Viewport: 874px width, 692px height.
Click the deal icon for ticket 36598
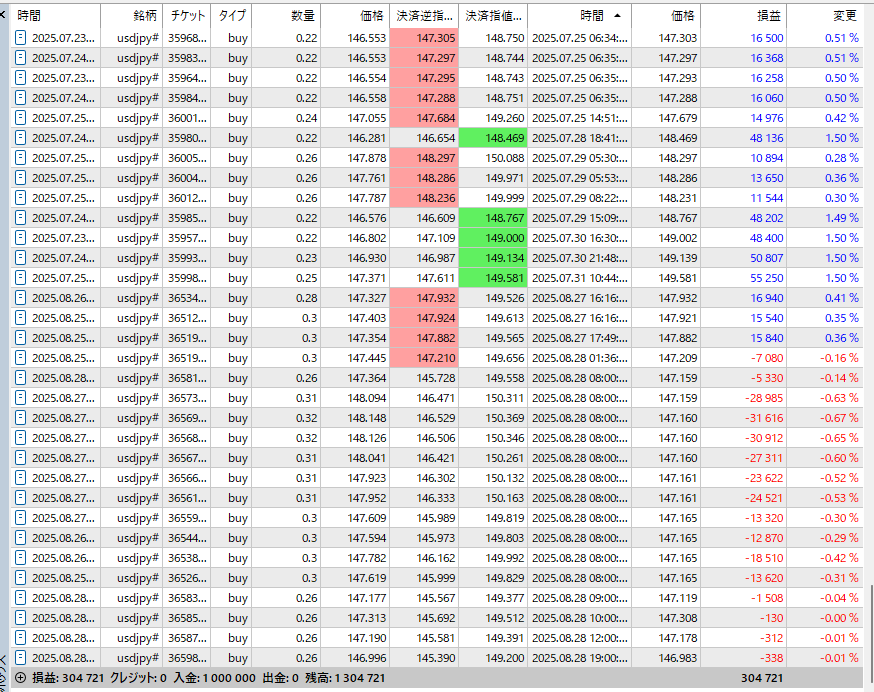point(21,658)
